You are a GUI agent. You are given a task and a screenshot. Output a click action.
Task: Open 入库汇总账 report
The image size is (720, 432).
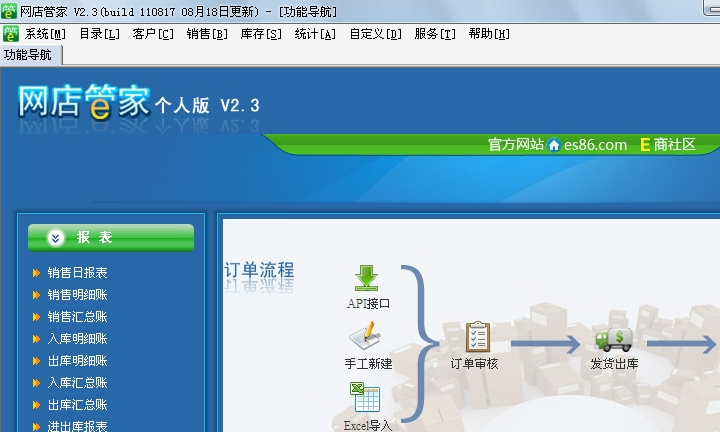77,383
